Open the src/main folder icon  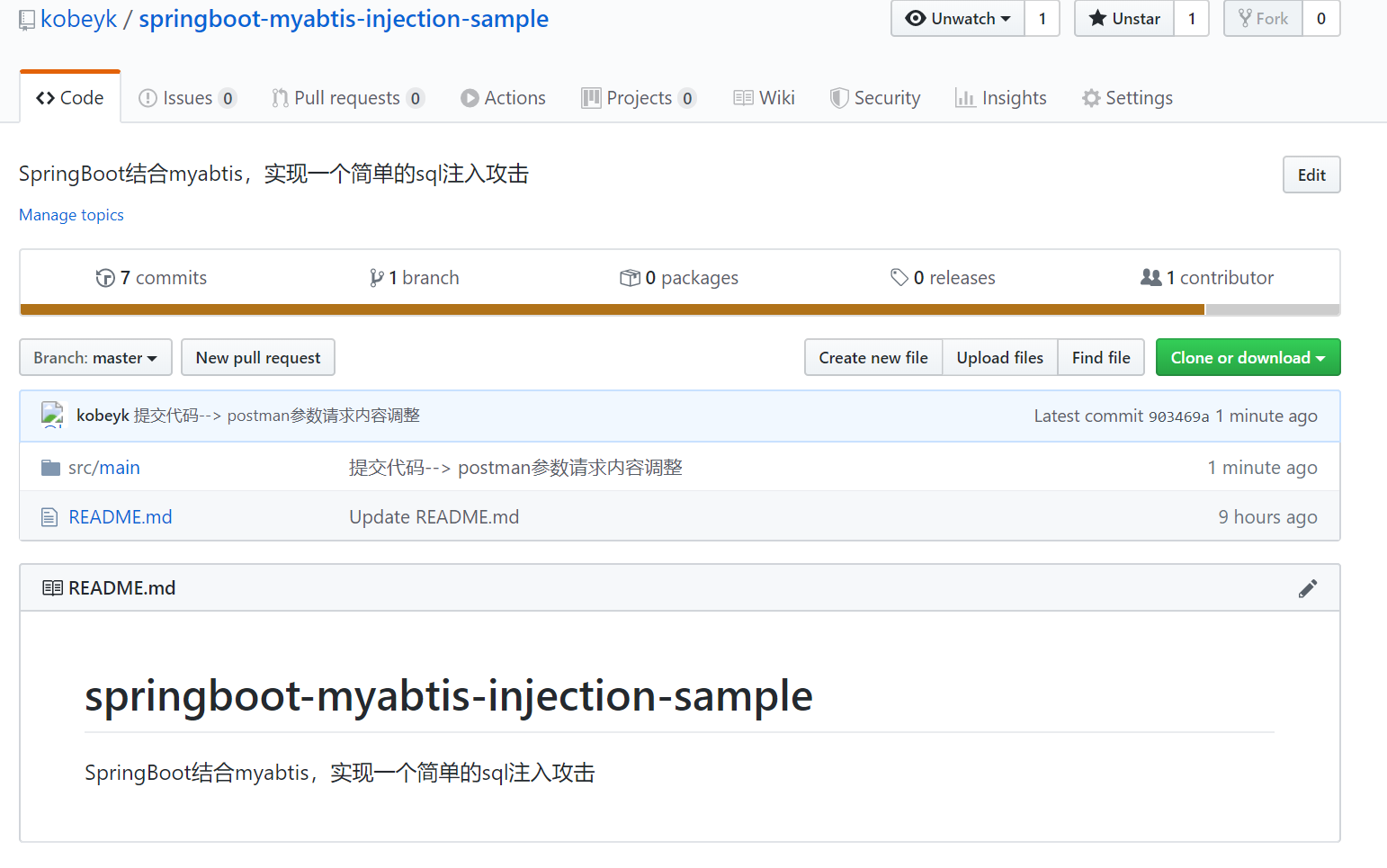(x=50, y=467)
